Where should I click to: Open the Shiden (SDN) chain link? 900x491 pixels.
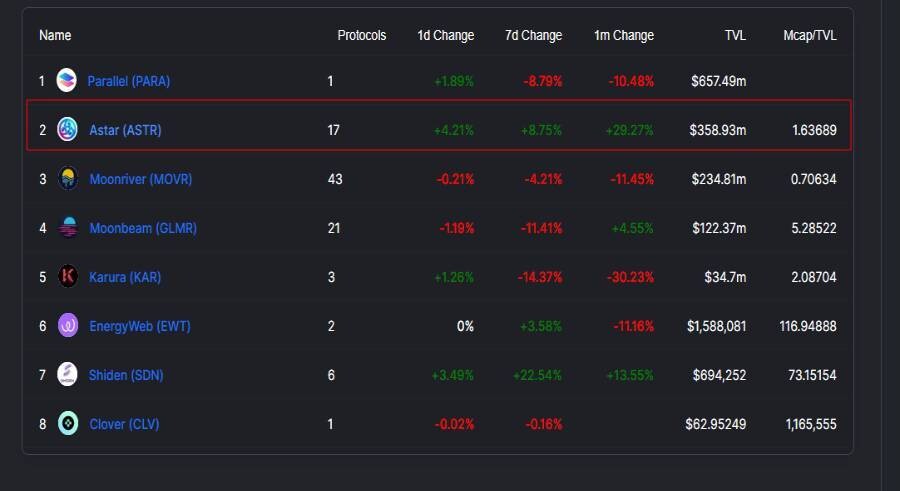coord(126,375)
